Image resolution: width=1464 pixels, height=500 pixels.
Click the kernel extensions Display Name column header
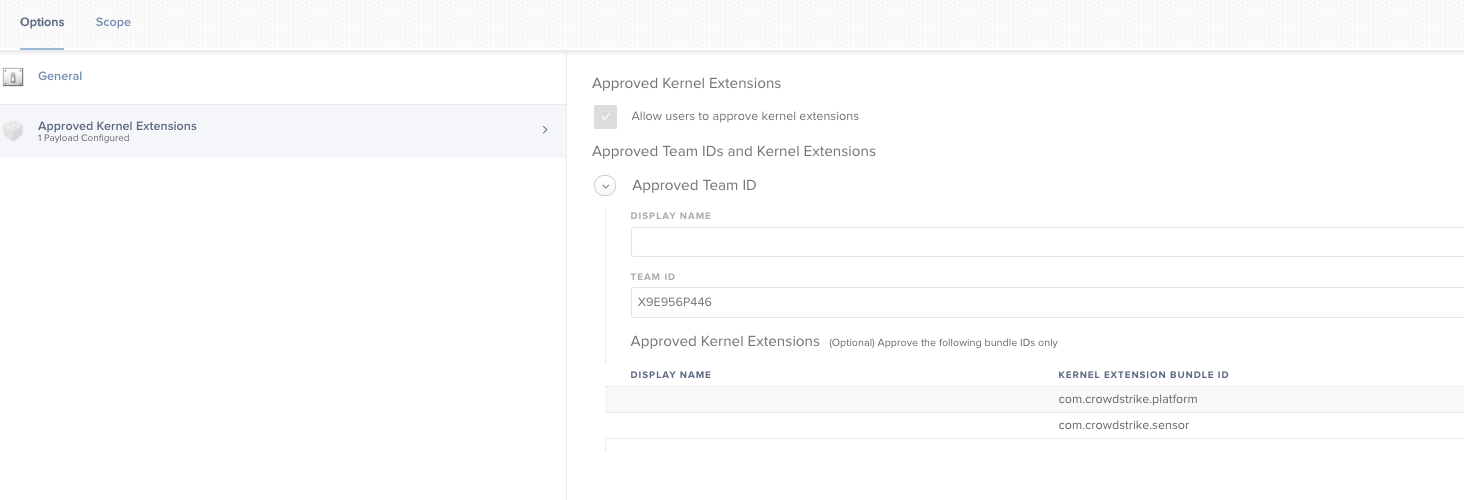670,375
